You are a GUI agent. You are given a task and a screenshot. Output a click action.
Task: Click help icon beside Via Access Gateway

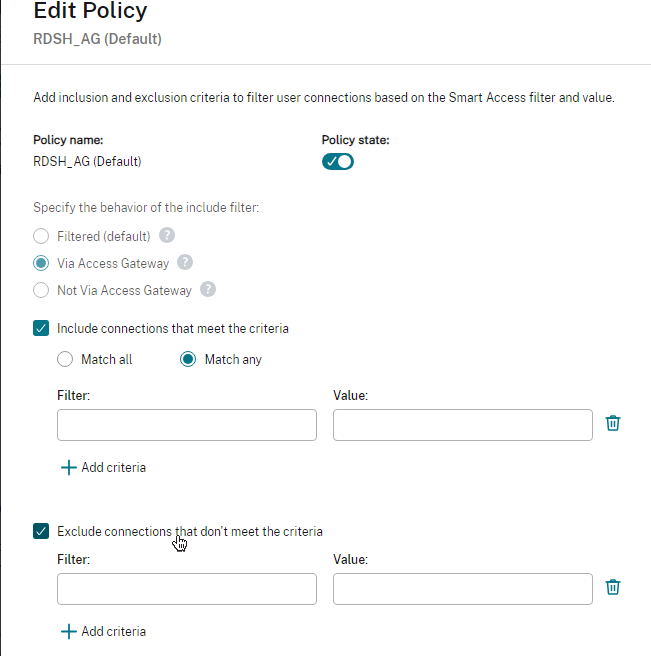coord(185,263)
